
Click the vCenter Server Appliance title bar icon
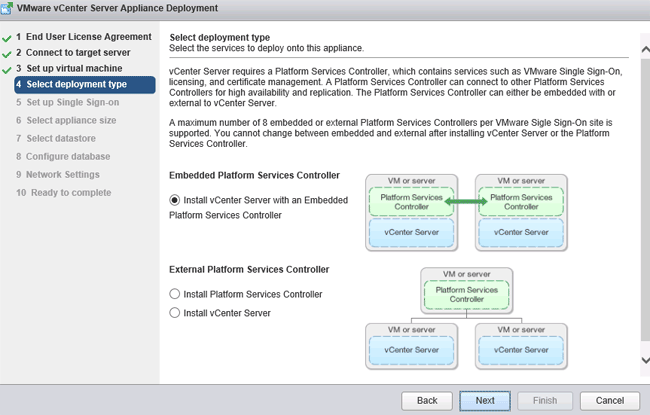pyautogui.click(x=7, y=8)
